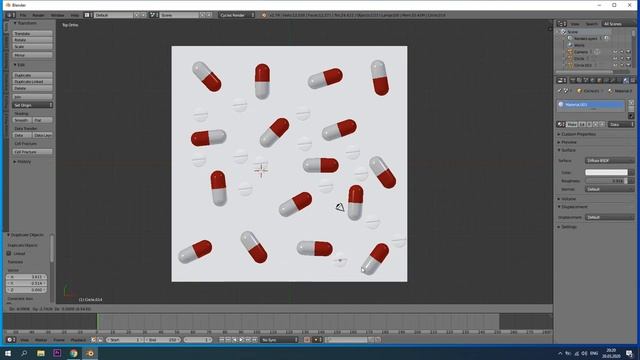The height and width of the screenshot is (360, 640).
Task: Click the Z vector field in Duplicate Objects
Action: [x=27, y=290]
